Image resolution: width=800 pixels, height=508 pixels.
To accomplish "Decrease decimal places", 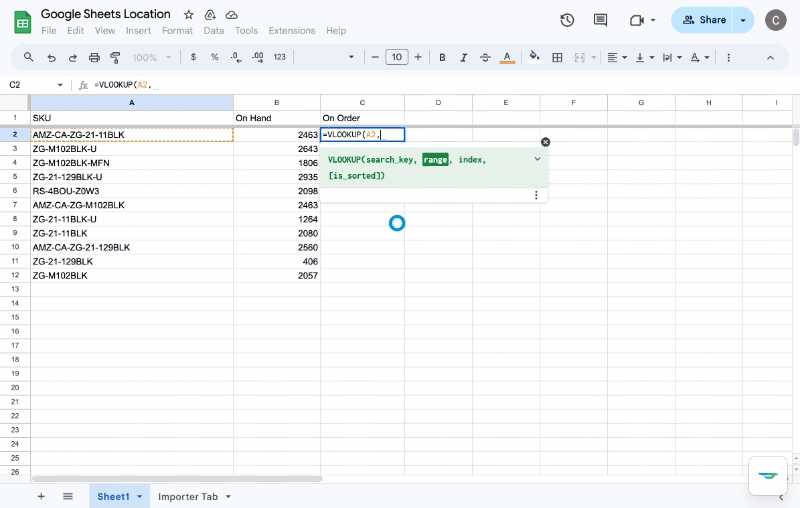I will [236, 57].
